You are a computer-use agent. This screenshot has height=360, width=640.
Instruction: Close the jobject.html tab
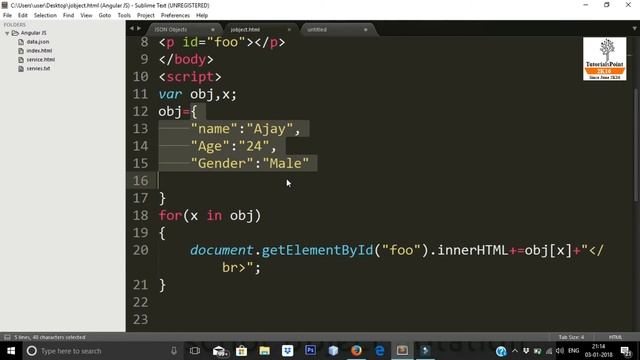289,29
